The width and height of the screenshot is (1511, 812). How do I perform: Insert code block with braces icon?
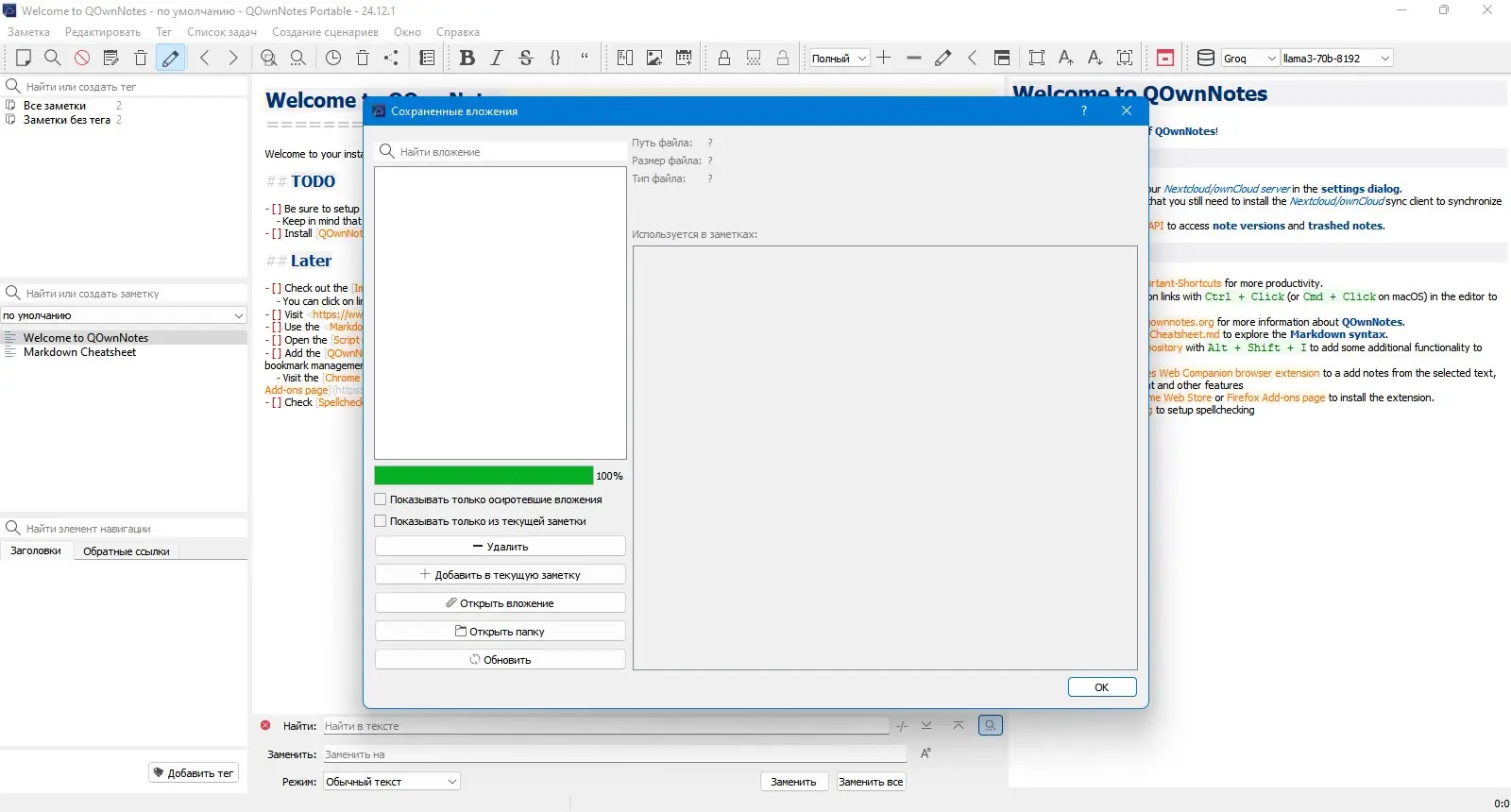tap(555, 58)
